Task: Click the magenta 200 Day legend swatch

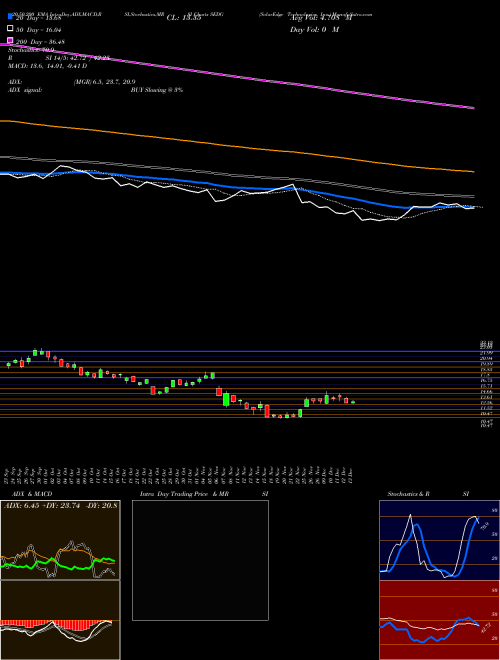Action: click(x=10, y=41)
